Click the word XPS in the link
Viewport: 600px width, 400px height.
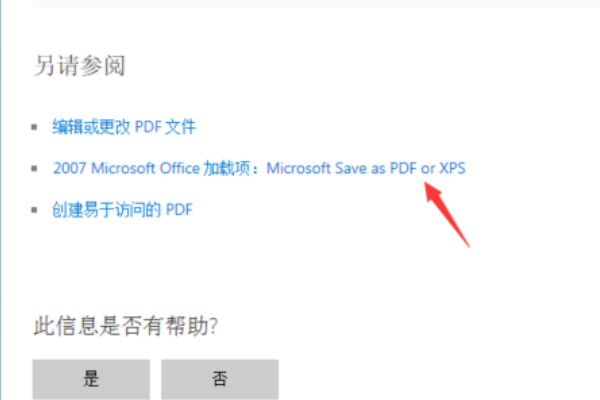click(x=452, y=168)
